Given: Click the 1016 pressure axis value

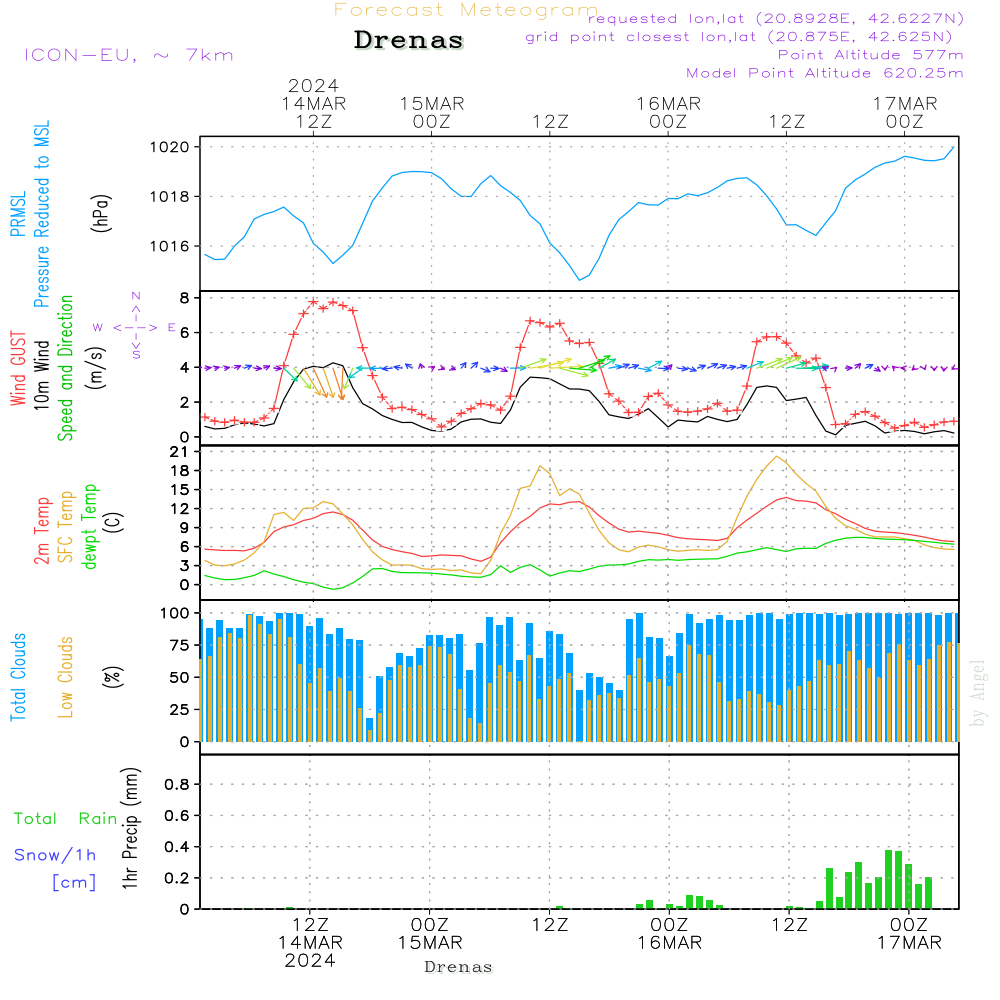Looking at the screenshot, I should click(x=170, y=246).
